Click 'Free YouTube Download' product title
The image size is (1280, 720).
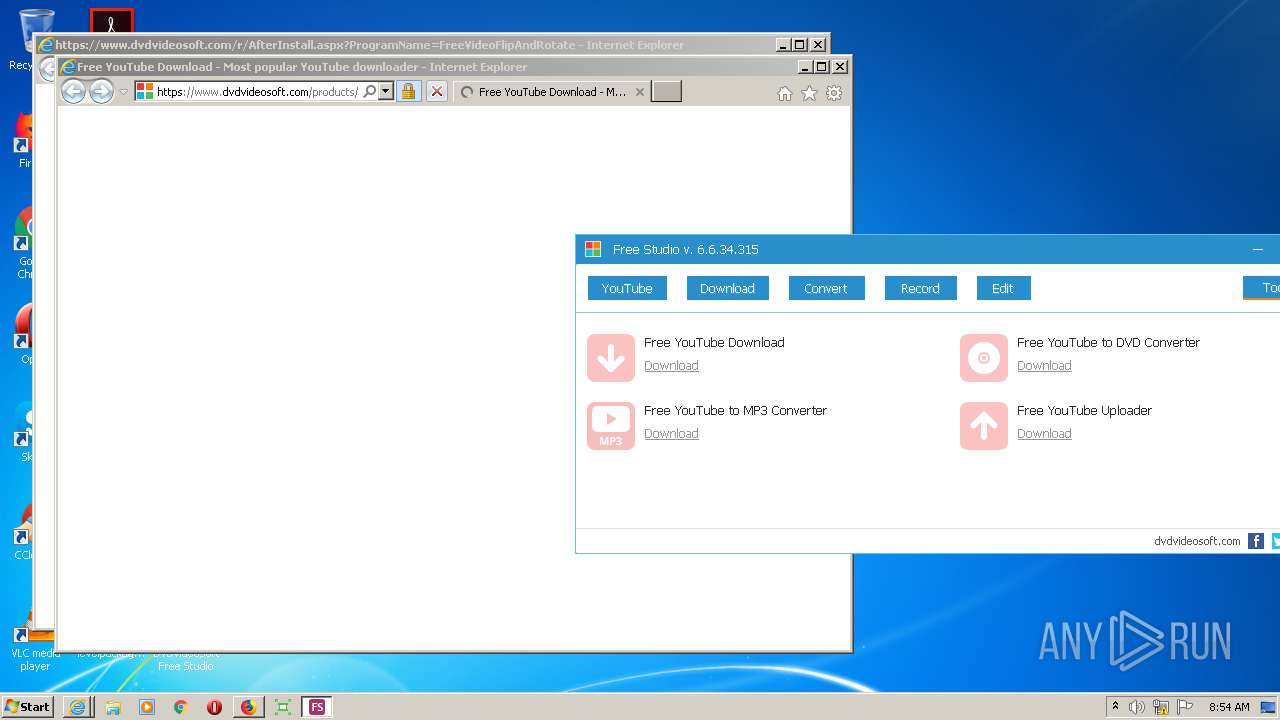coord(714,342)
